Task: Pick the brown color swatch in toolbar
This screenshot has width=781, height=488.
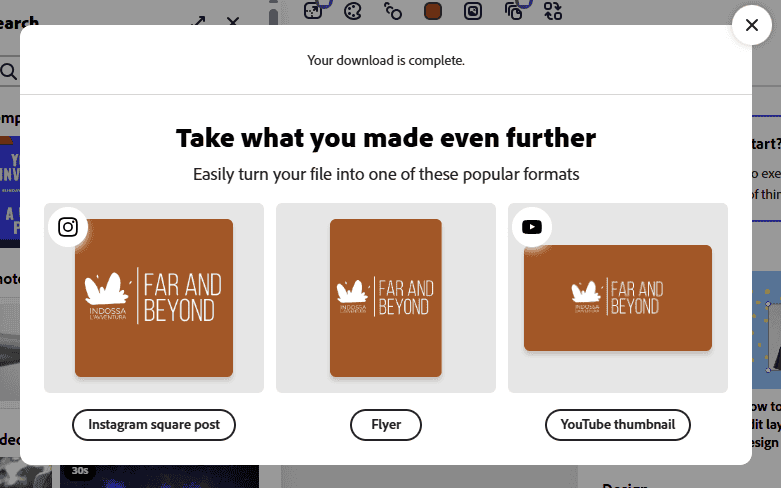Action: [x=433, y=11]
